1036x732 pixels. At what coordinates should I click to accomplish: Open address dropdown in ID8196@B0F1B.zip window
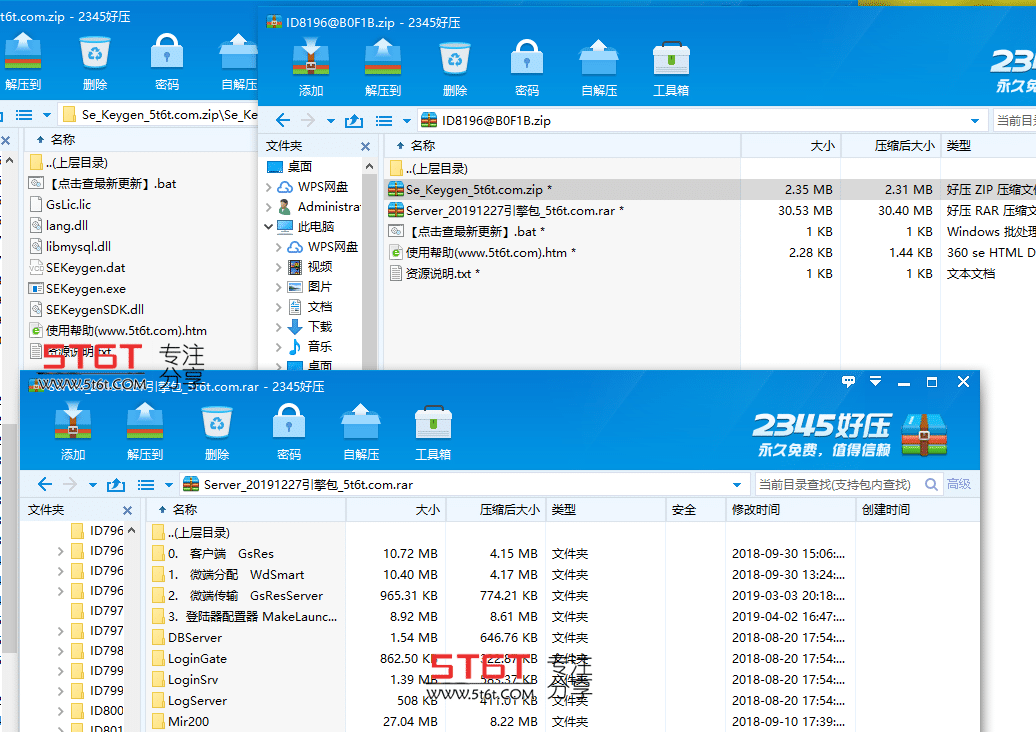pos(975,121)
